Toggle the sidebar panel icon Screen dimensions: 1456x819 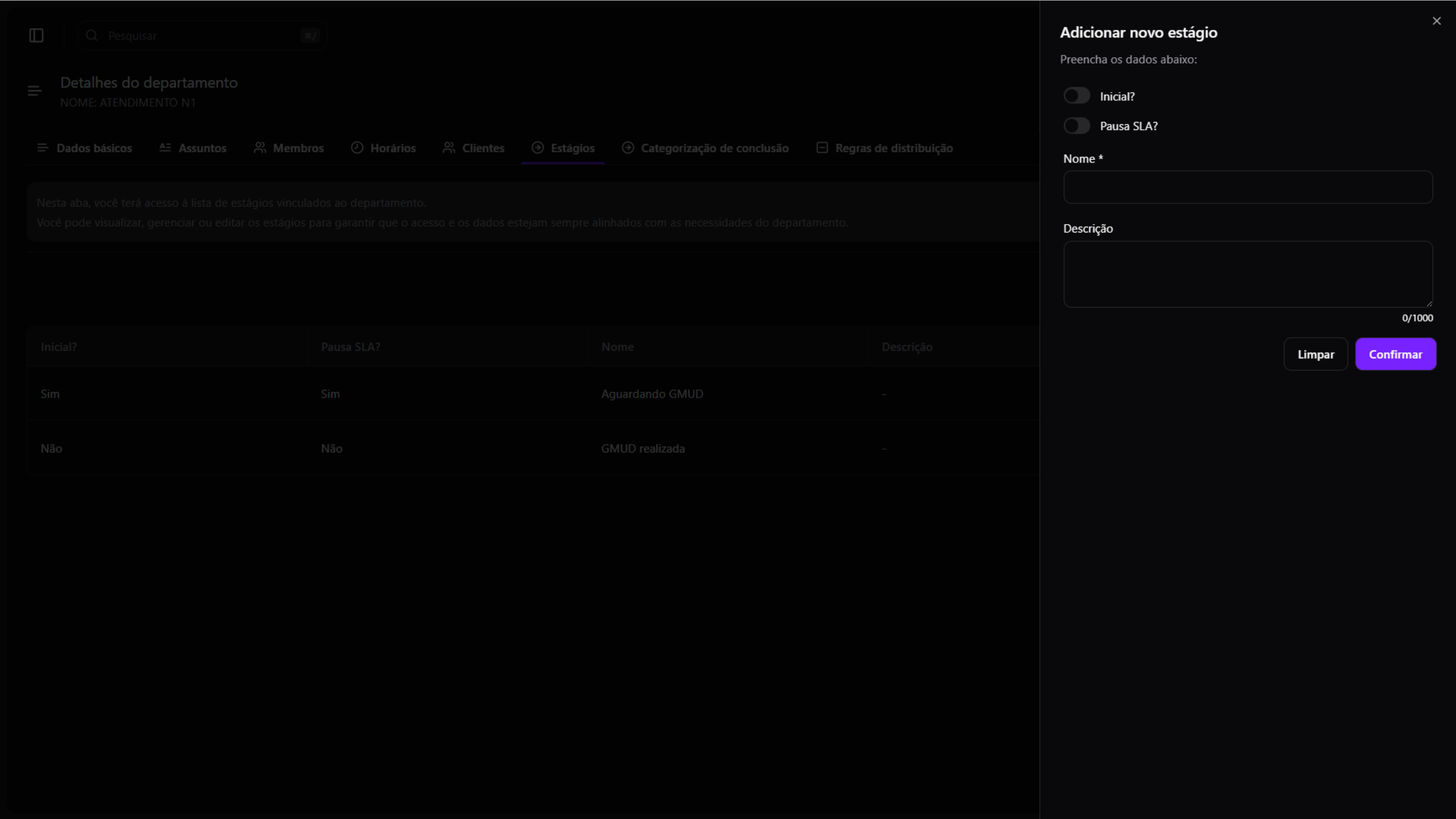click(36, 36)
